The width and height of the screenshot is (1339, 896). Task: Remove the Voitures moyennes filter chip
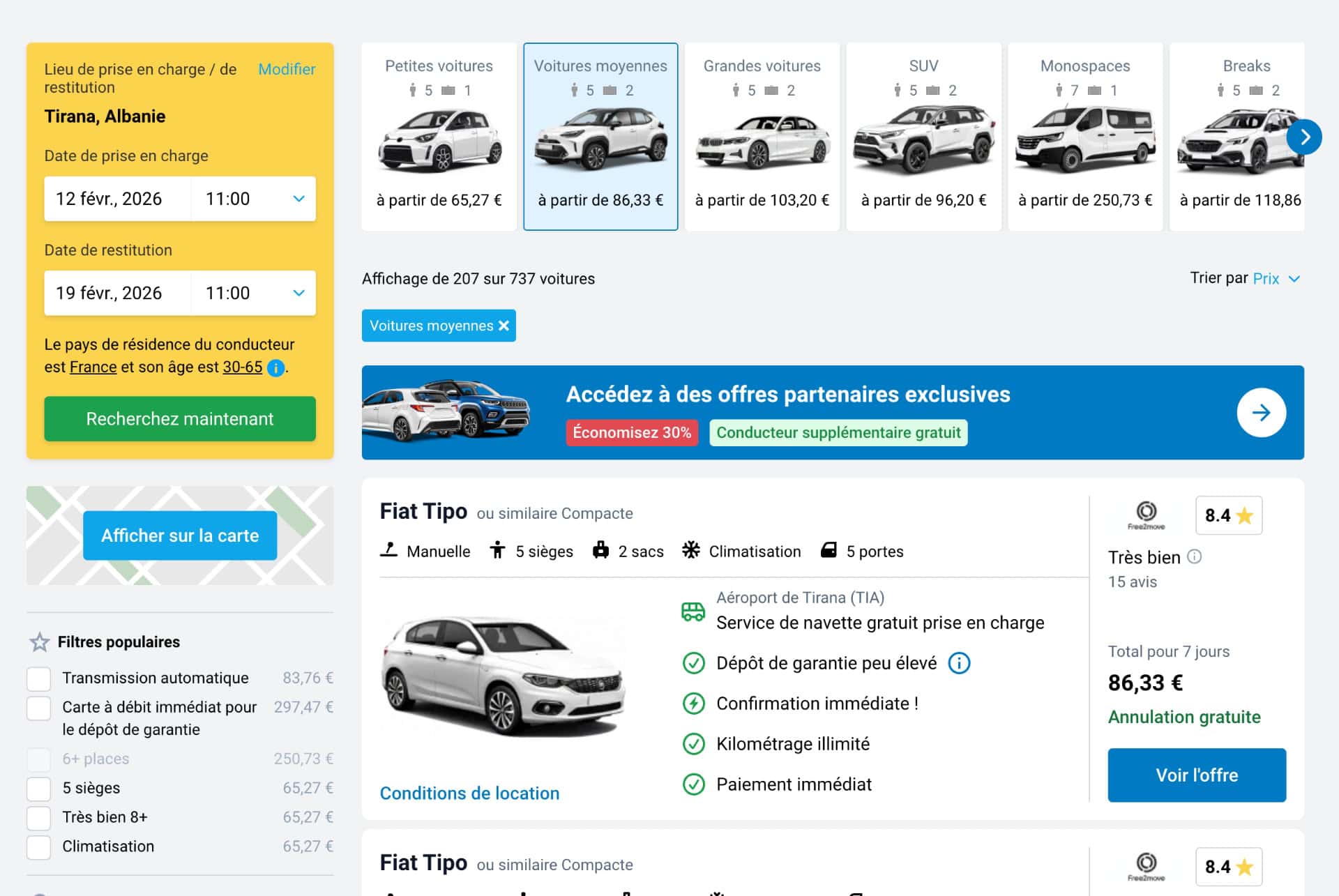click(x=504, y=325)
